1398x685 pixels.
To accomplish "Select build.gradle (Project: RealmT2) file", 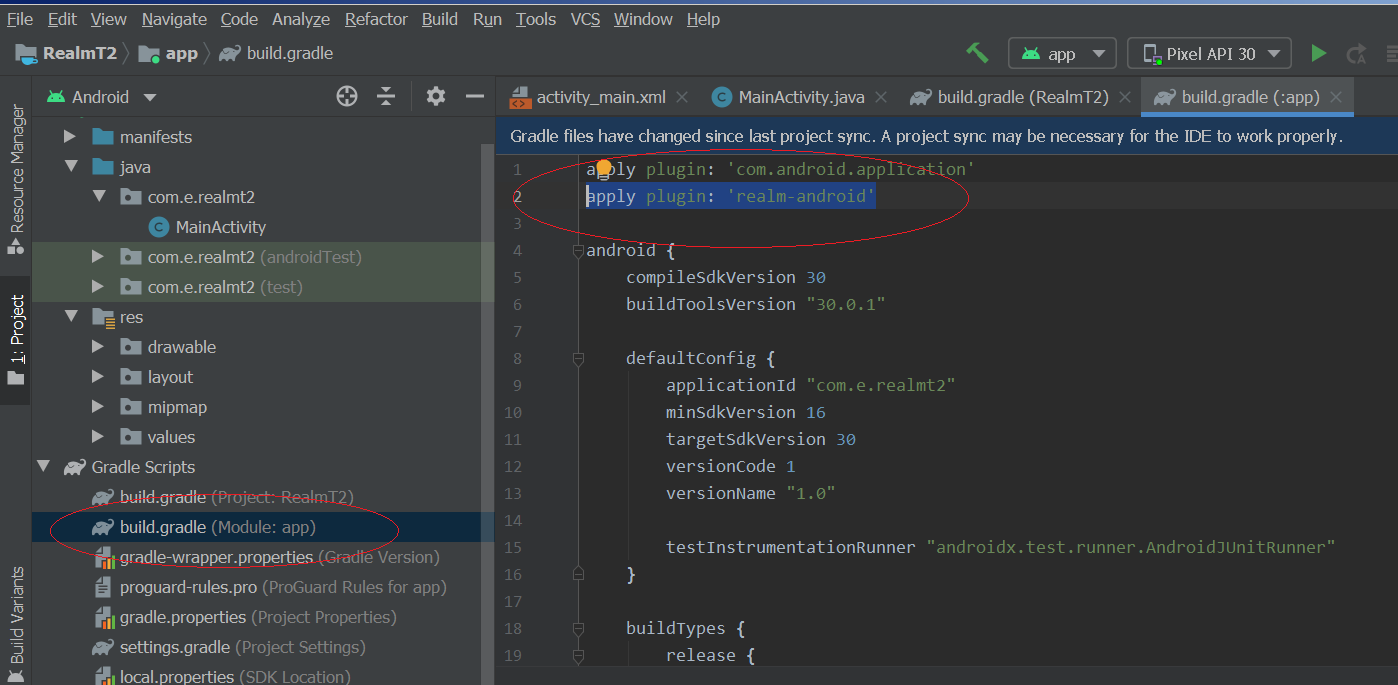I will tap(236, 497).
